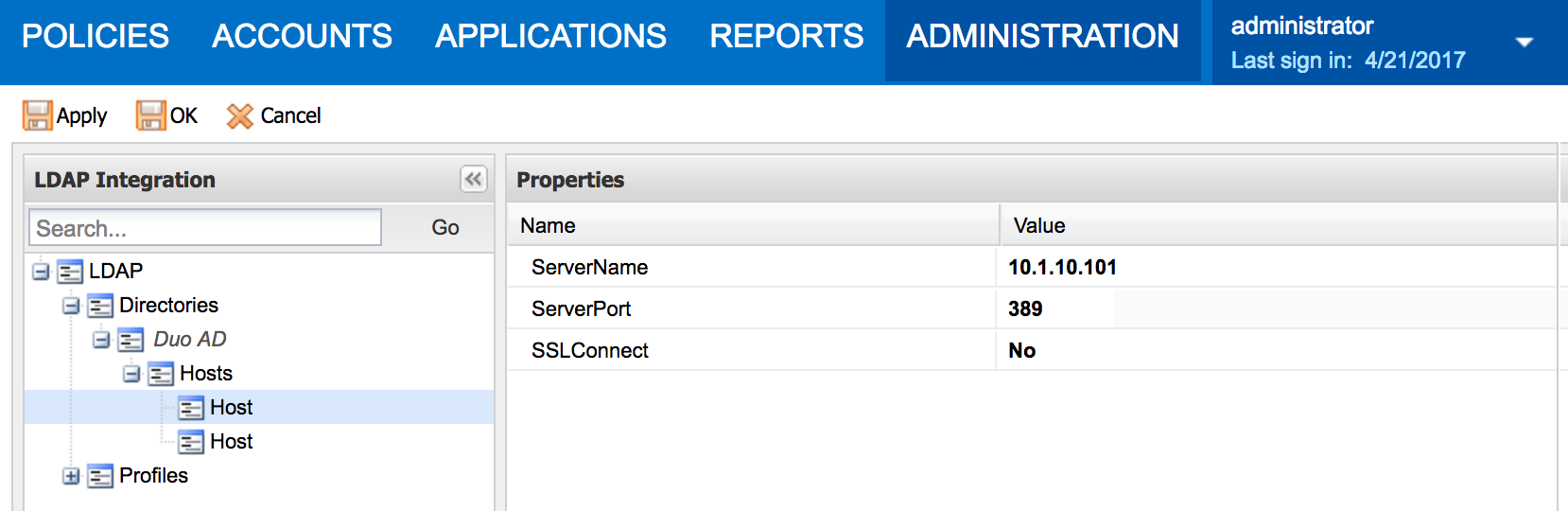Screen dimensions: 1568x511
Task: Click the icon of the unselected Host
Action: pos(191,442)
